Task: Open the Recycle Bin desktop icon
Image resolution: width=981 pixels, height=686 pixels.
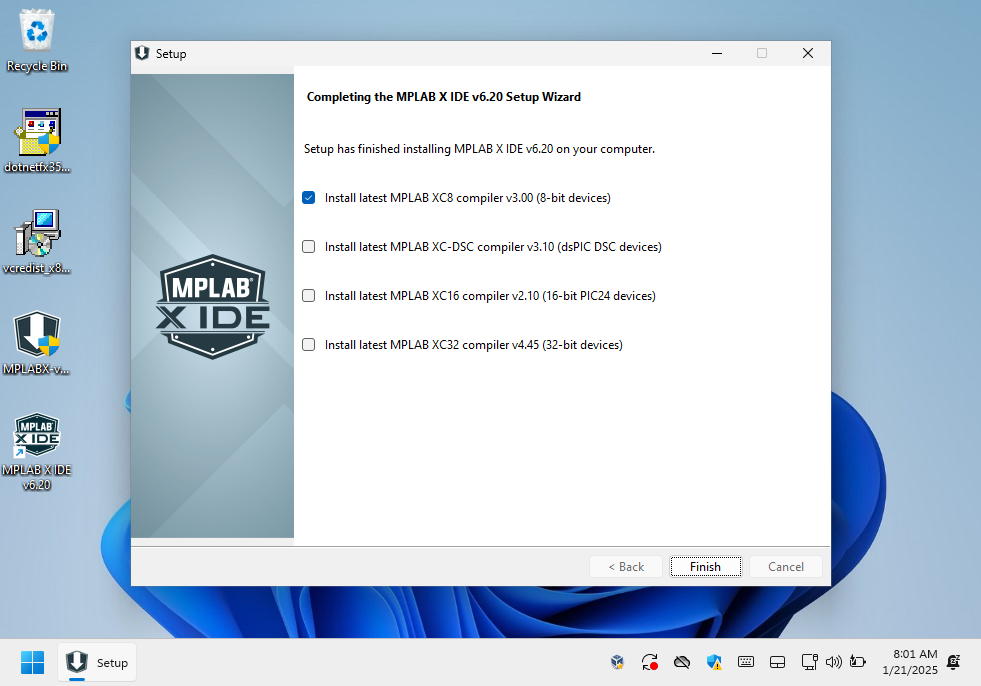Action: coord(37,41)
